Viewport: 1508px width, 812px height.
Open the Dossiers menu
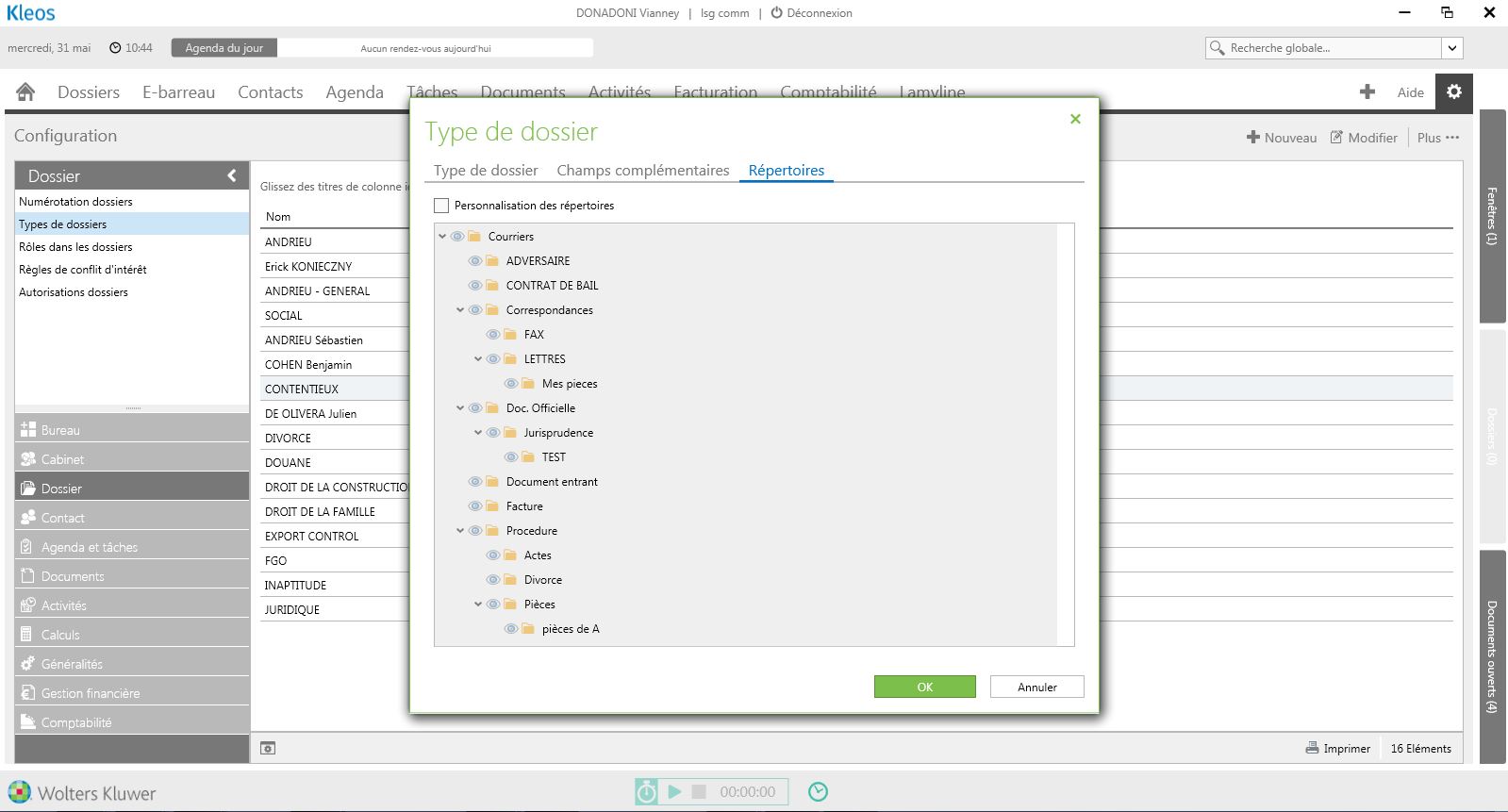click(89, 92)
